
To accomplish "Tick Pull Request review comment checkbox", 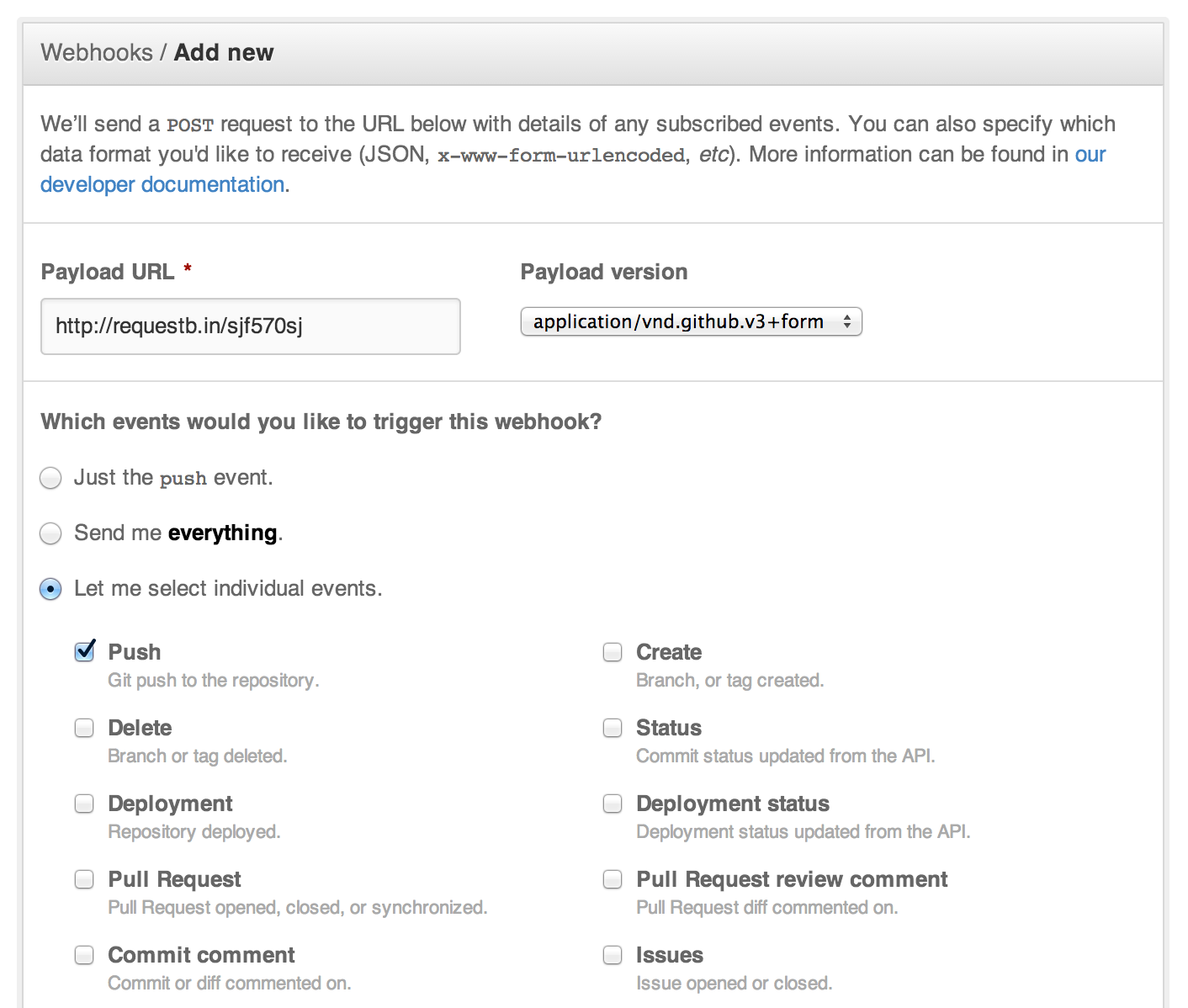I will pyautogui.click(x=613, y=879).
